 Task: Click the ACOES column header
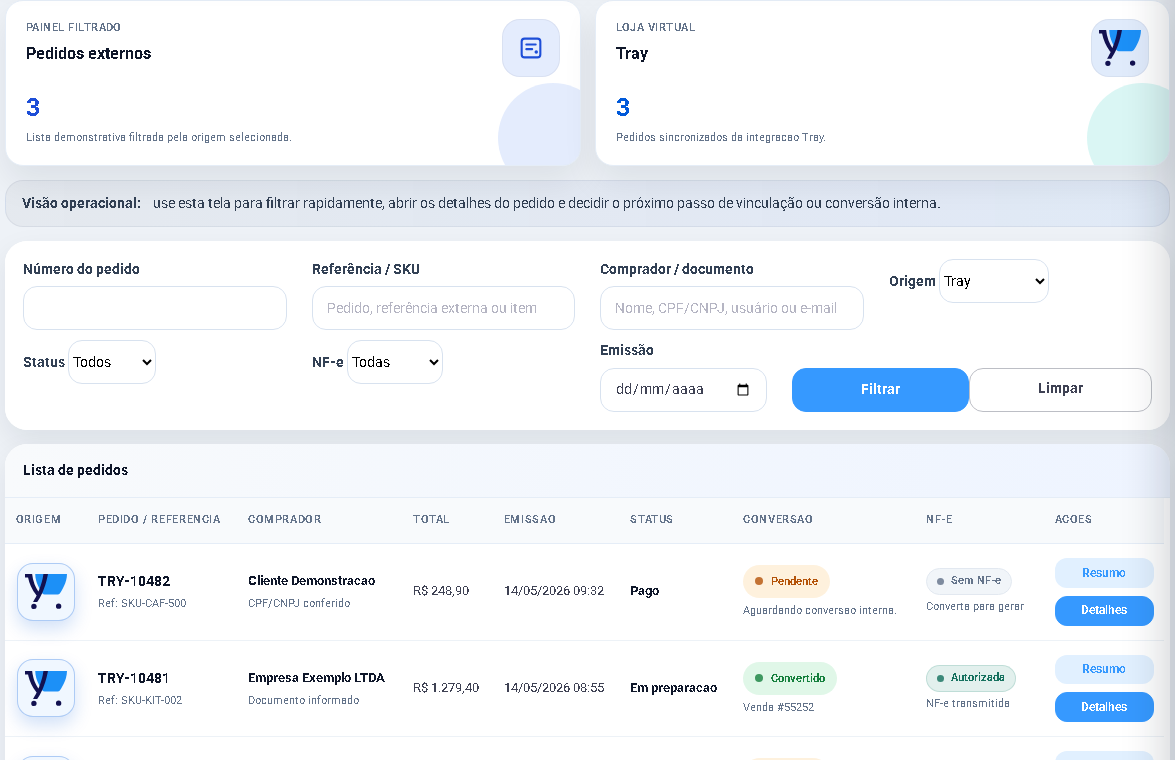(1073, 519)
